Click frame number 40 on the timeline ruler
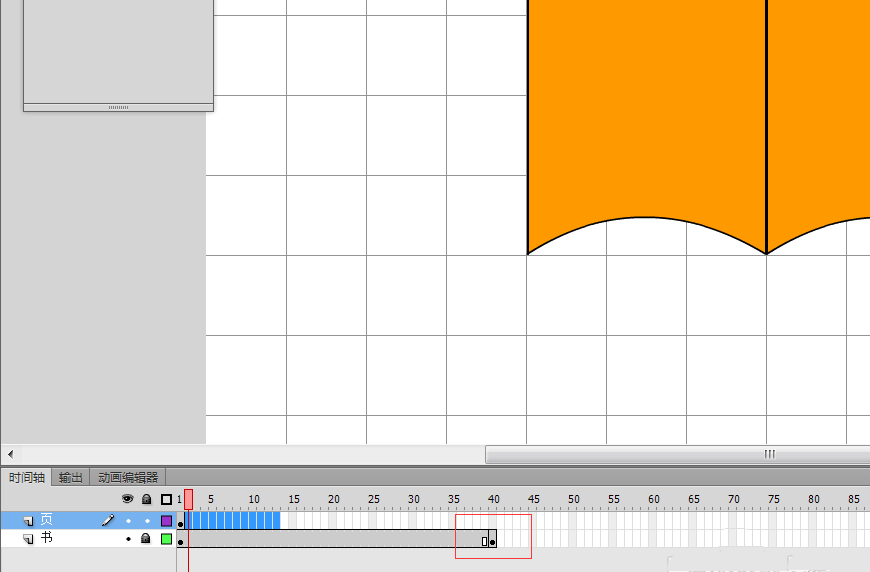The width and height of the screenshot is (870, 572). 493,499
